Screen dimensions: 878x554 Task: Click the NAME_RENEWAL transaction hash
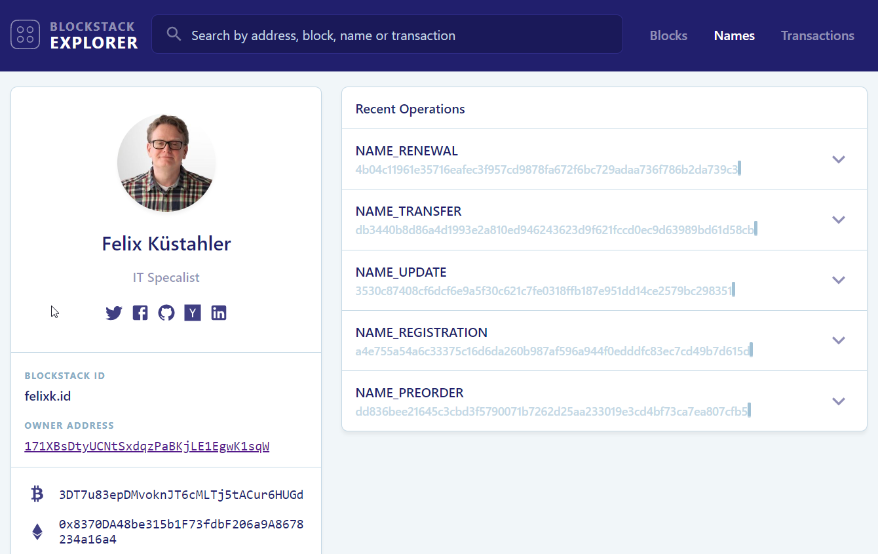point(547,169)
